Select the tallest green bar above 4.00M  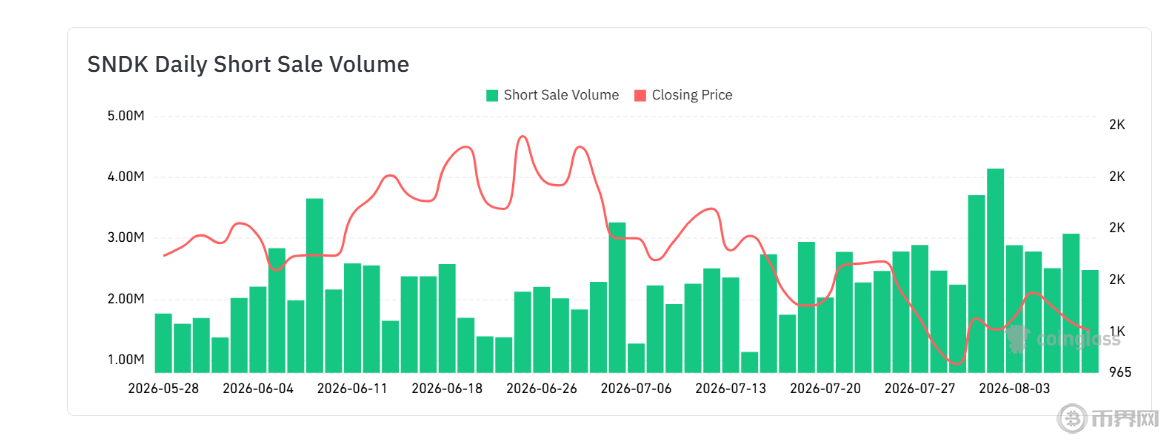tap(995, 271)
